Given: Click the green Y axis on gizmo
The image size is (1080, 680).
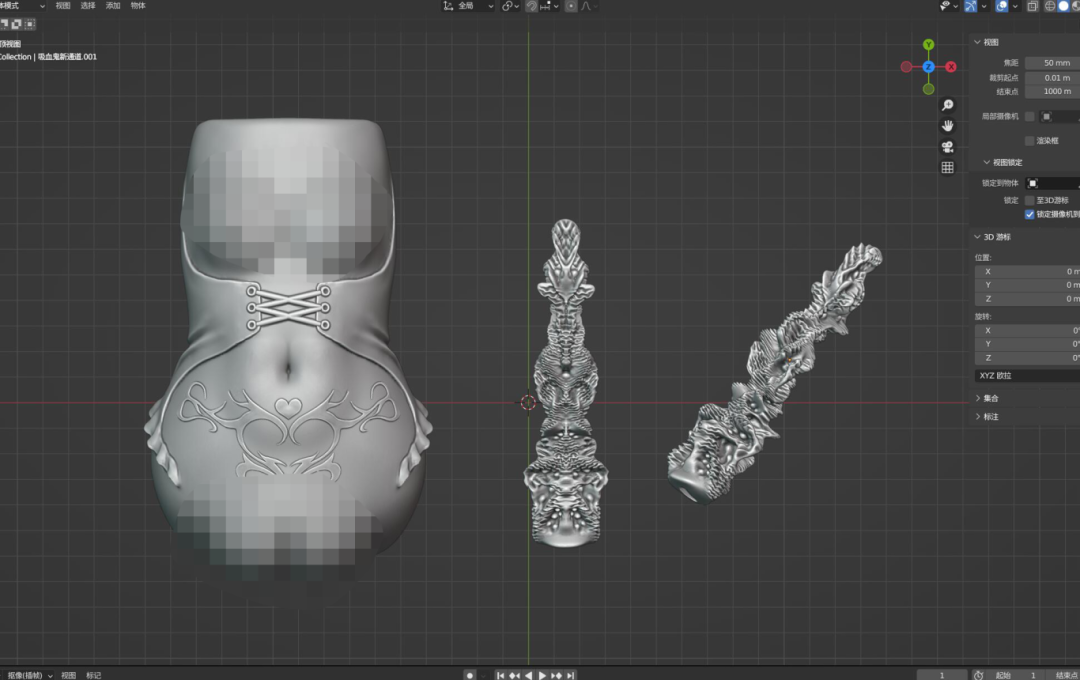Looking at the screenshot, I should pos(928,45).
